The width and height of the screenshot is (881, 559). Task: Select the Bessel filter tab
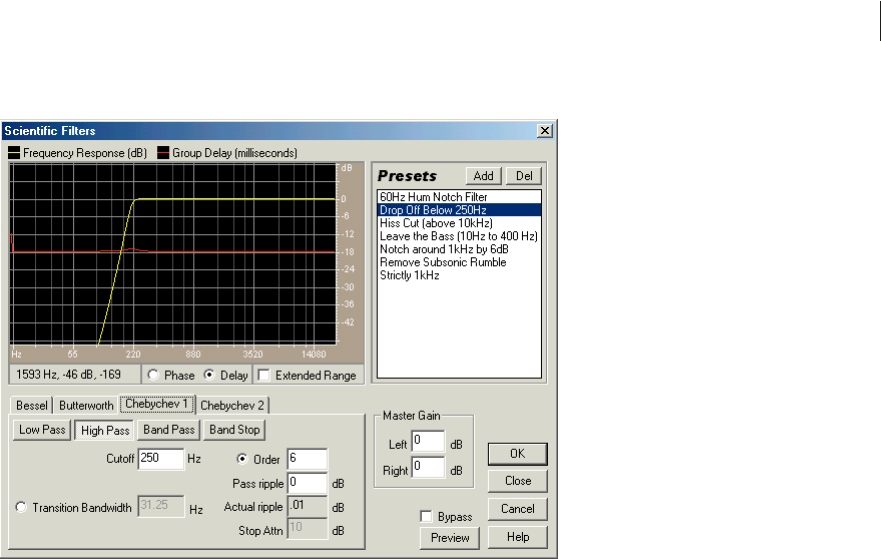pos(31,405)
